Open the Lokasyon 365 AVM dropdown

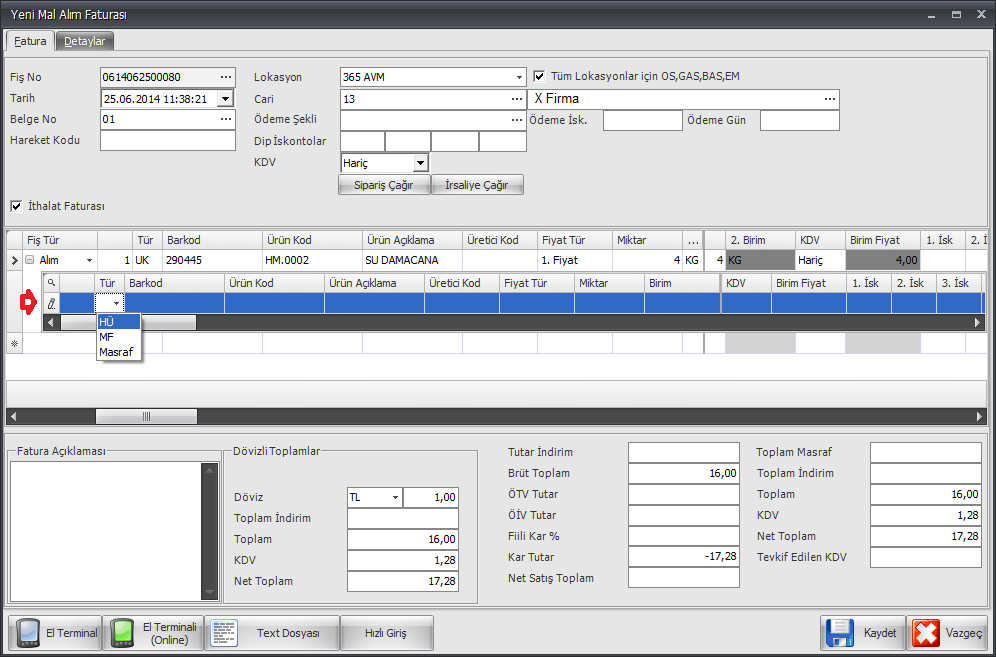(519, 77)
